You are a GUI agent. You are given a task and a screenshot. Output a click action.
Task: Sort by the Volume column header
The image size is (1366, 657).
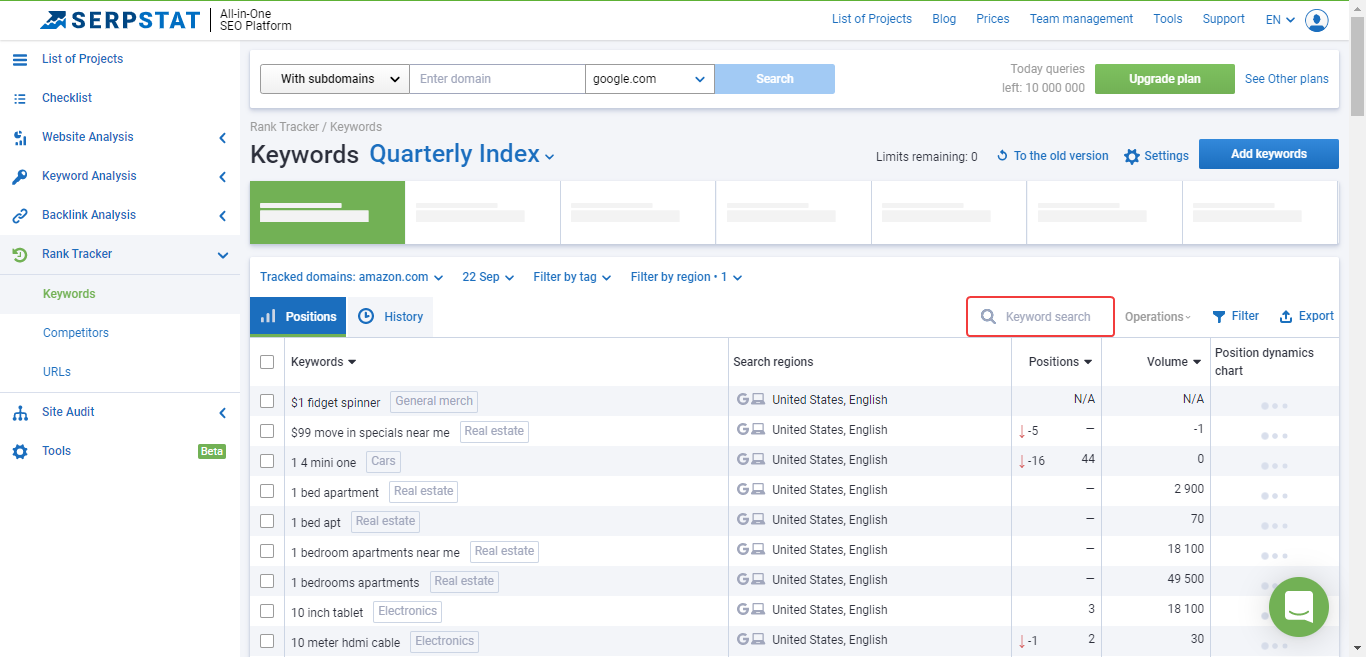click(x=1174, y=362)
